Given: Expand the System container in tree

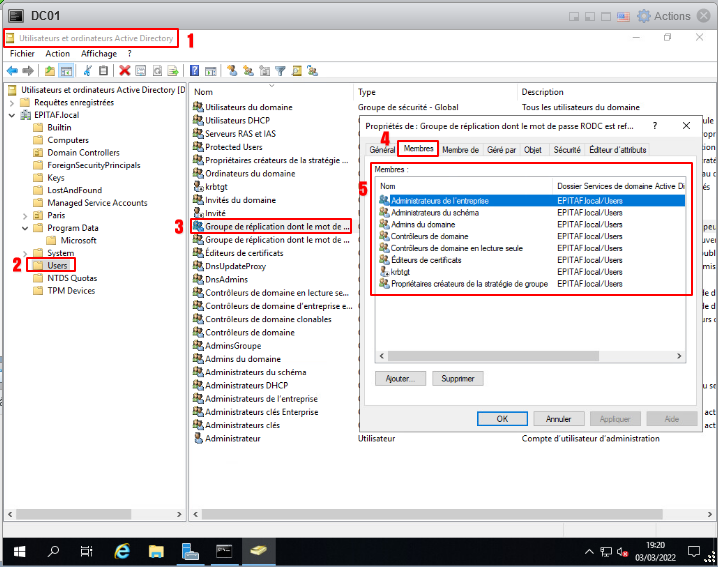Looking at the screenshot, I should point(25,253).
